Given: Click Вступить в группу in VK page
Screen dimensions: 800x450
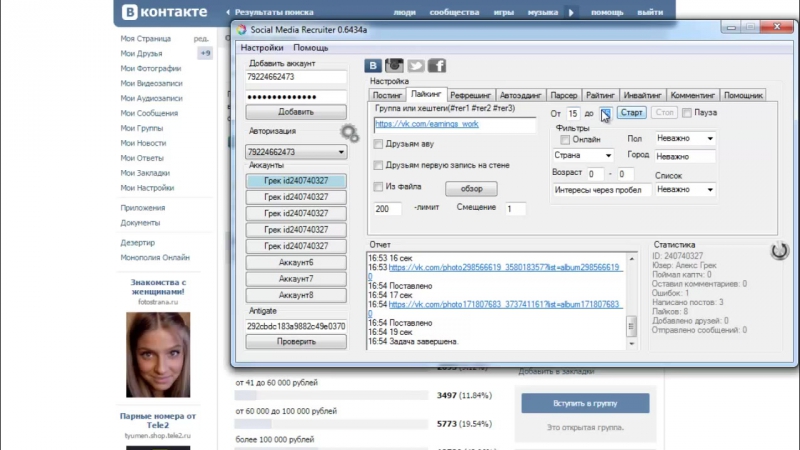Looking at the screenshot, I should pos(585,403).
